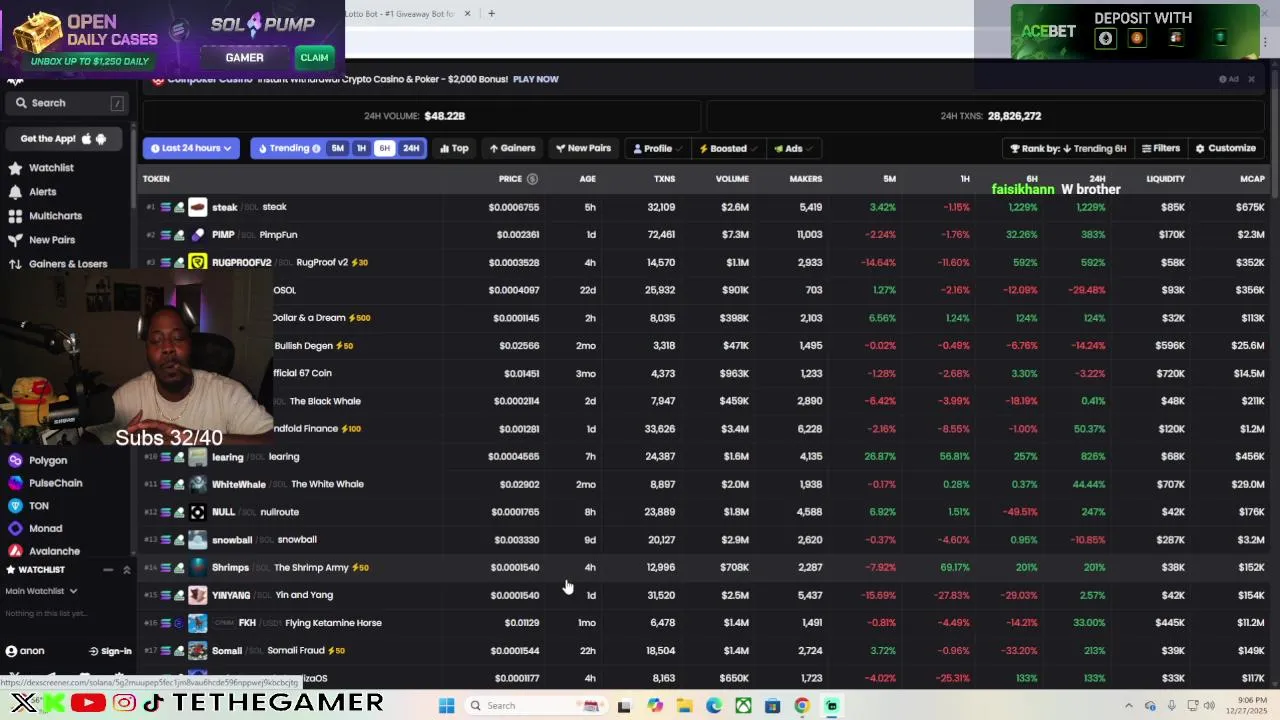The image size is (1280, 720).
Task: Open a new browser tab plus
Action: coord(491,14)
